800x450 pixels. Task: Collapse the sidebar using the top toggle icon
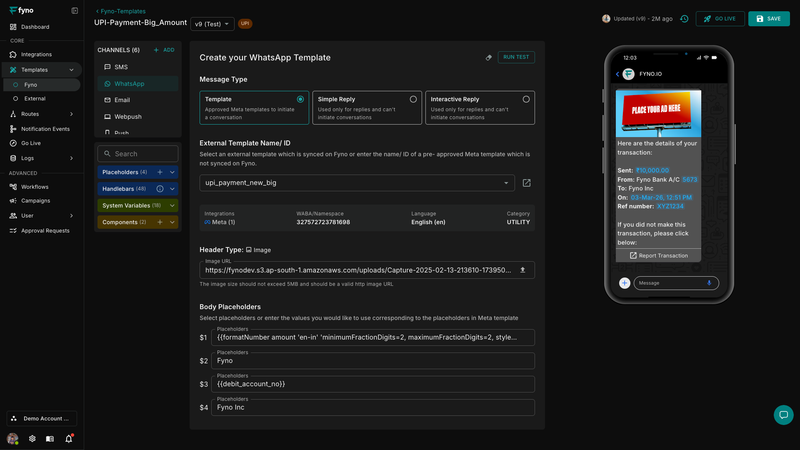pos(75,10)
